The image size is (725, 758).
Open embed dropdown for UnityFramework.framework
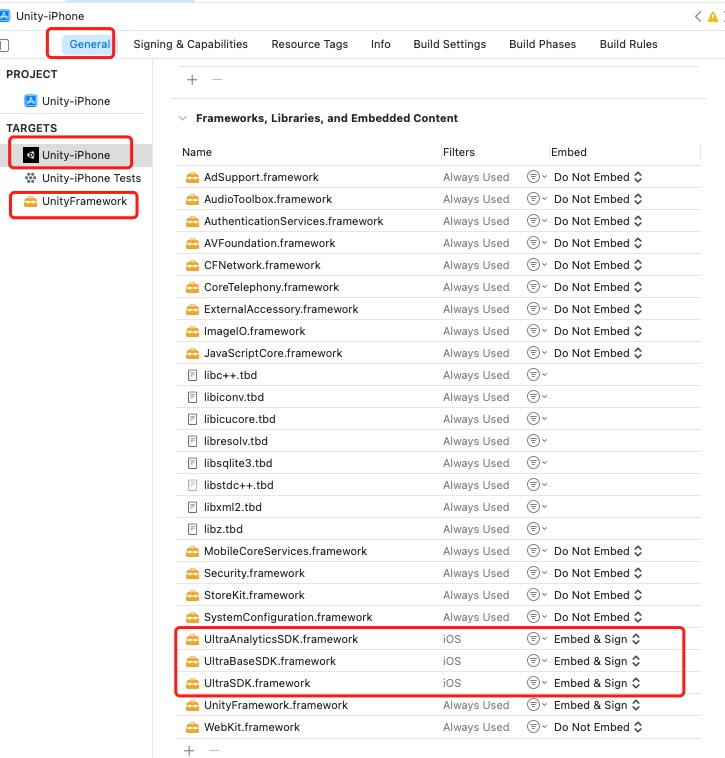point(597,705)
